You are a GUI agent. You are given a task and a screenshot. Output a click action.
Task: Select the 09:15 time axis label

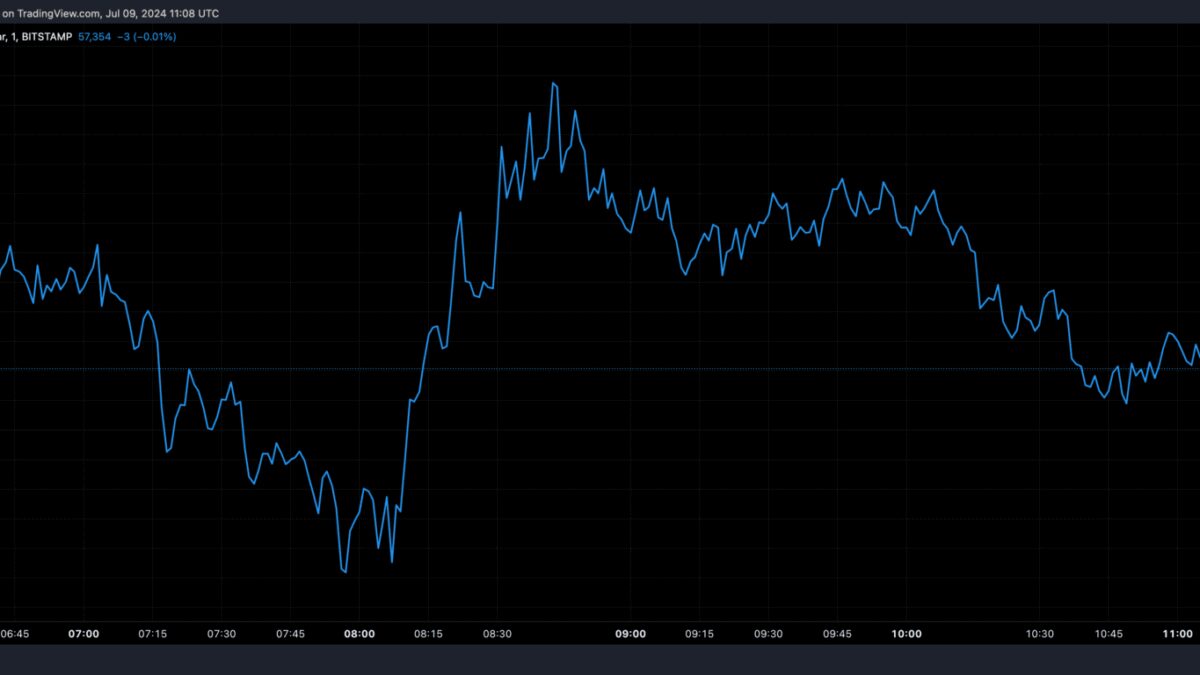pos(699,634)
